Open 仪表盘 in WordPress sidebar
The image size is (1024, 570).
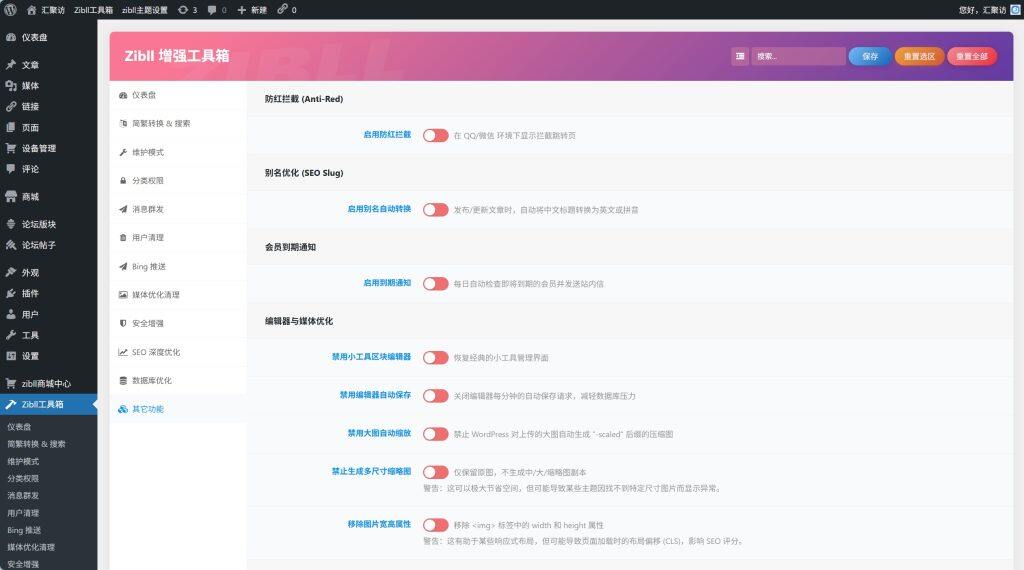coord(48,37)
